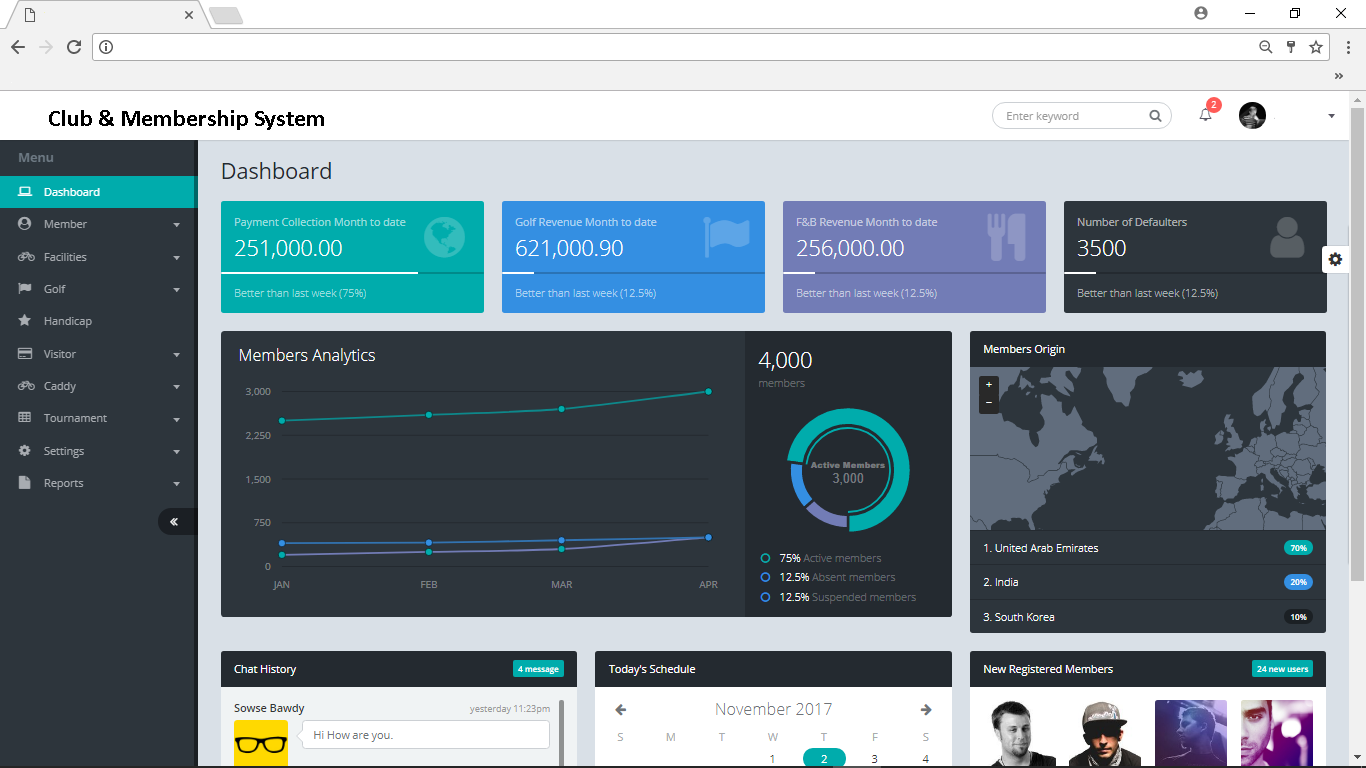Open Chrome menu three dots

pos(1348,47)
